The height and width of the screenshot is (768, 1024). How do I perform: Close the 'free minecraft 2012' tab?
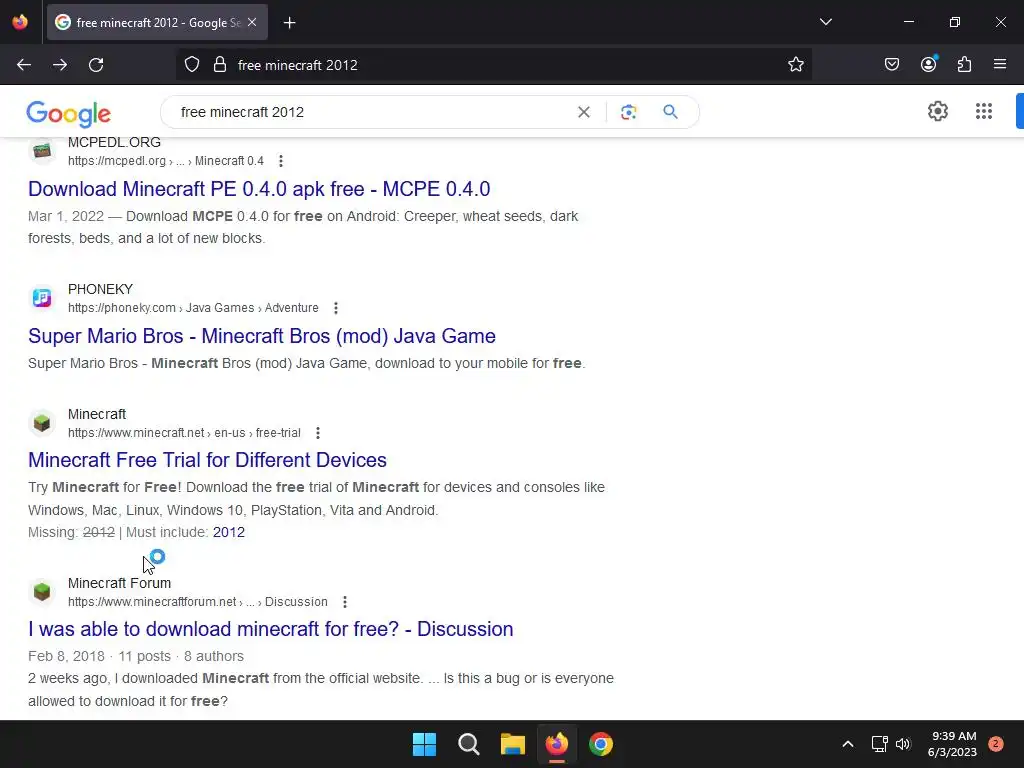click(252, 22)
